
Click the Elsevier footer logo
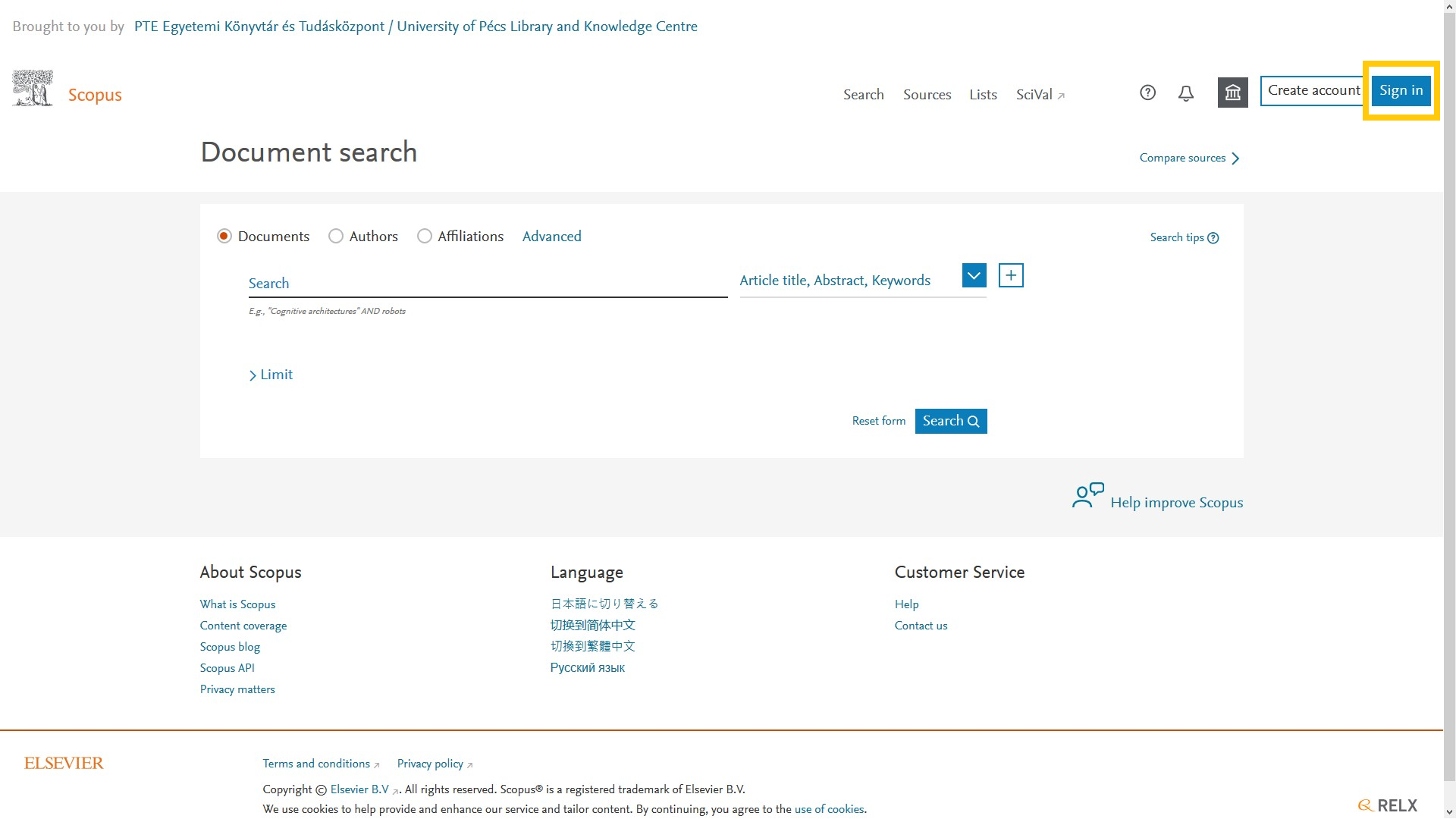(x=64, y=763)
